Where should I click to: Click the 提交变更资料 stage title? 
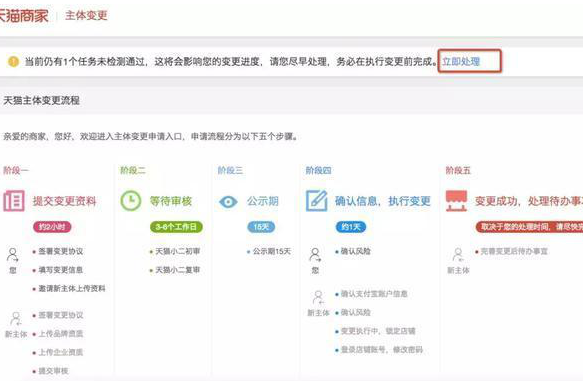click(65, 201)
